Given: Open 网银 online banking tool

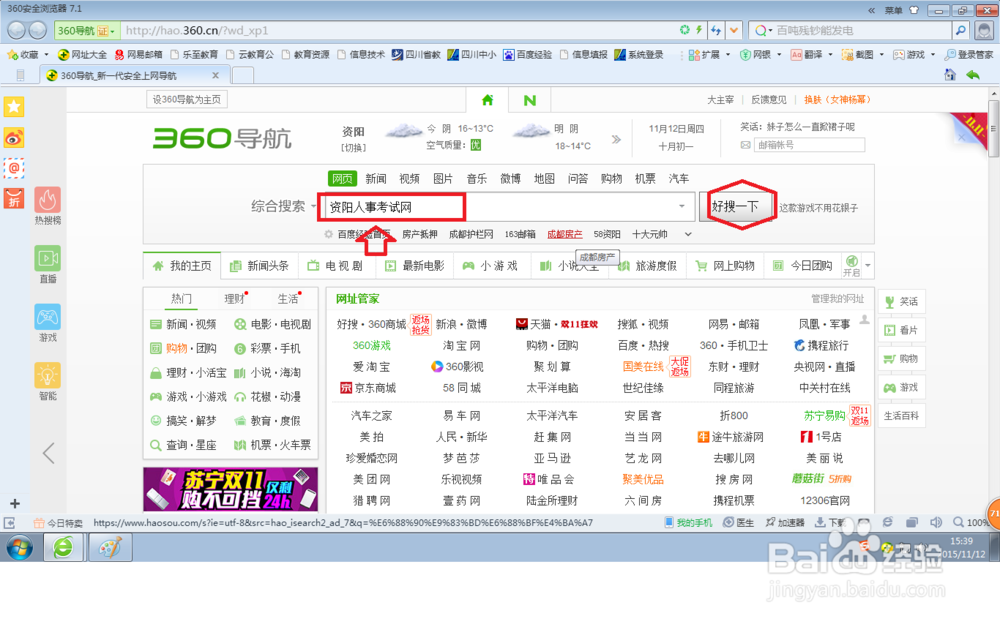Looking at the screenshot, I should click(x=756, y=55).
